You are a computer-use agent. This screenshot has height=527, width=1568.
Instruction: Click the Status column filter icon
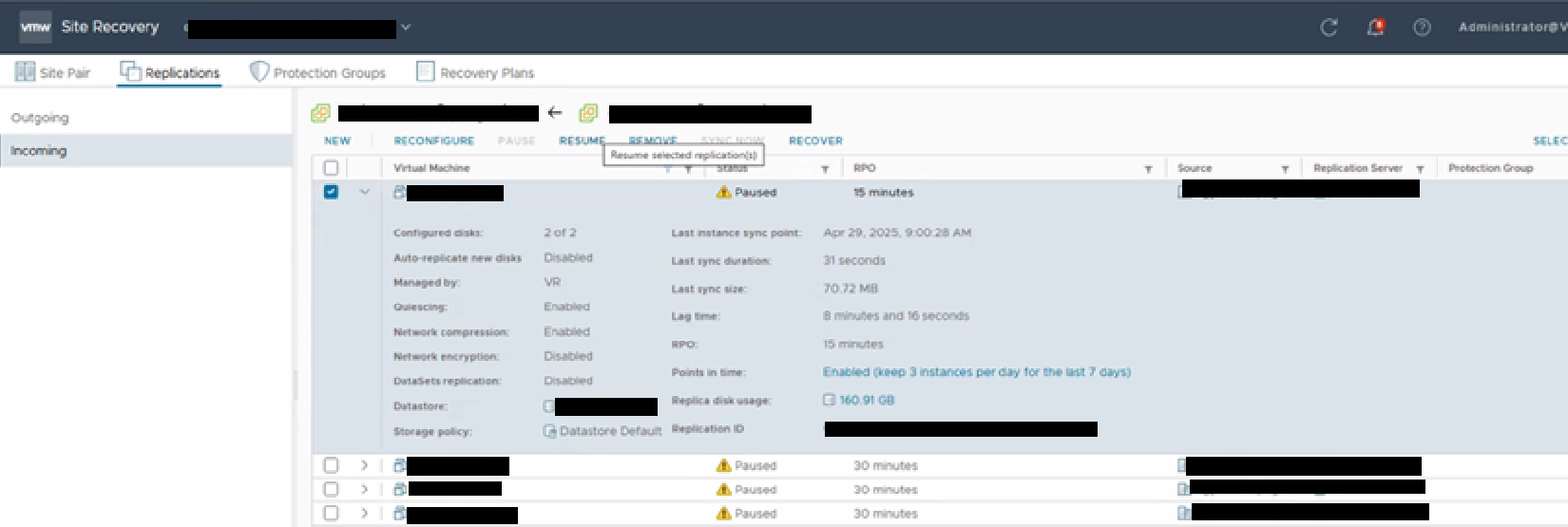click(824, 169)
